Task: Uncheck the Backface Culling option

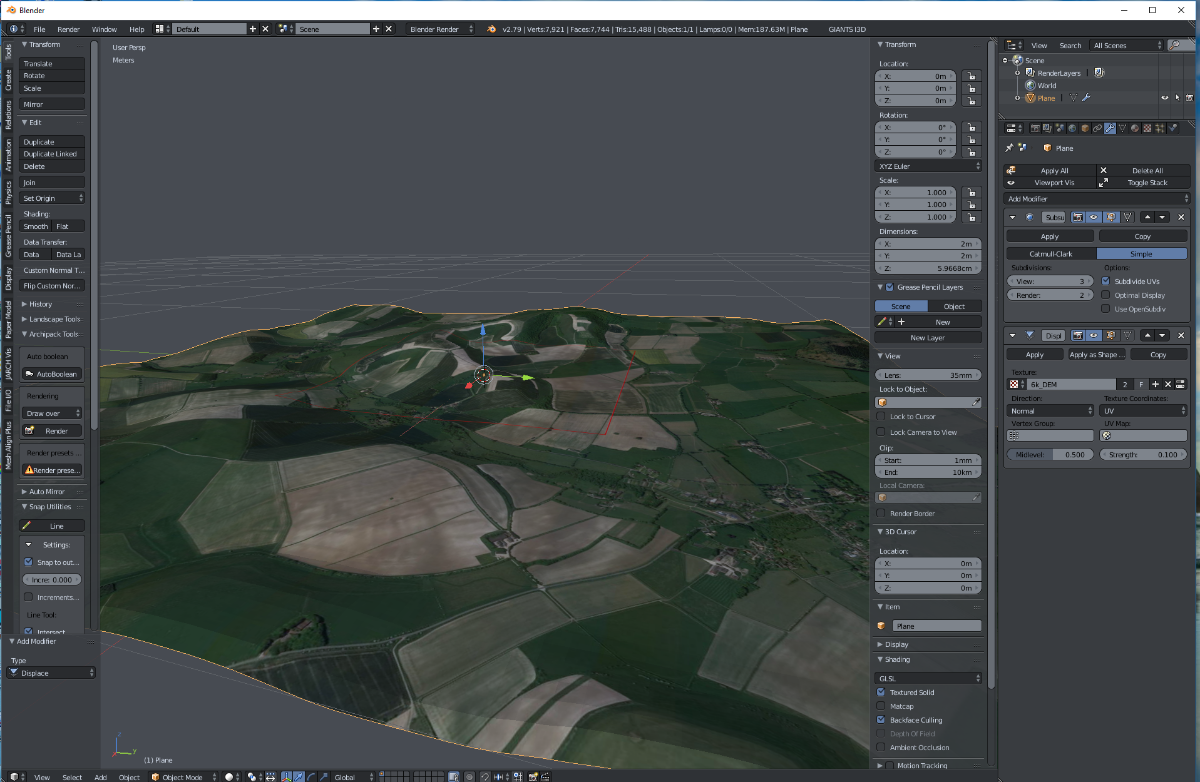Action: (881, 720)
